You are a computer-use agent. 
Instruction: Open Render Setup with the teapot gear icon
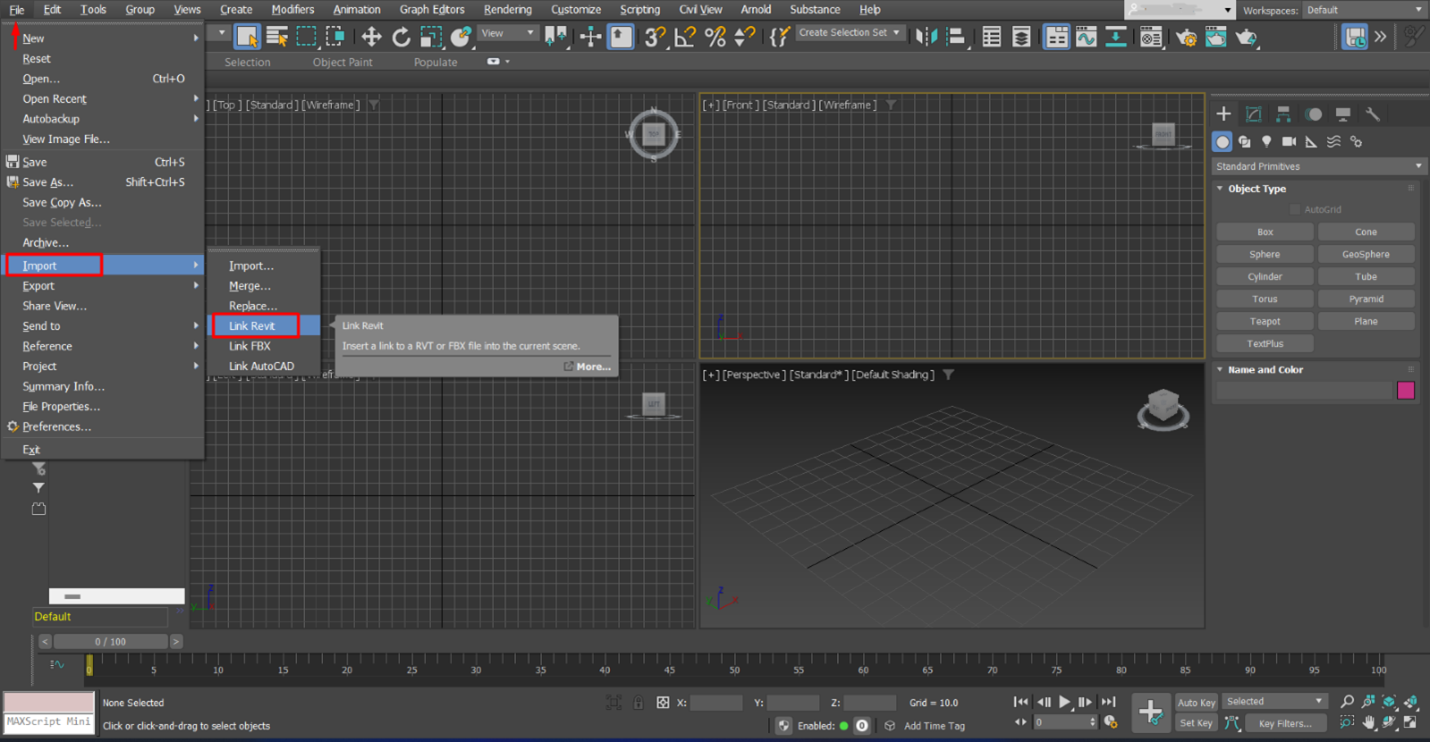click(x=1185, y=37)
